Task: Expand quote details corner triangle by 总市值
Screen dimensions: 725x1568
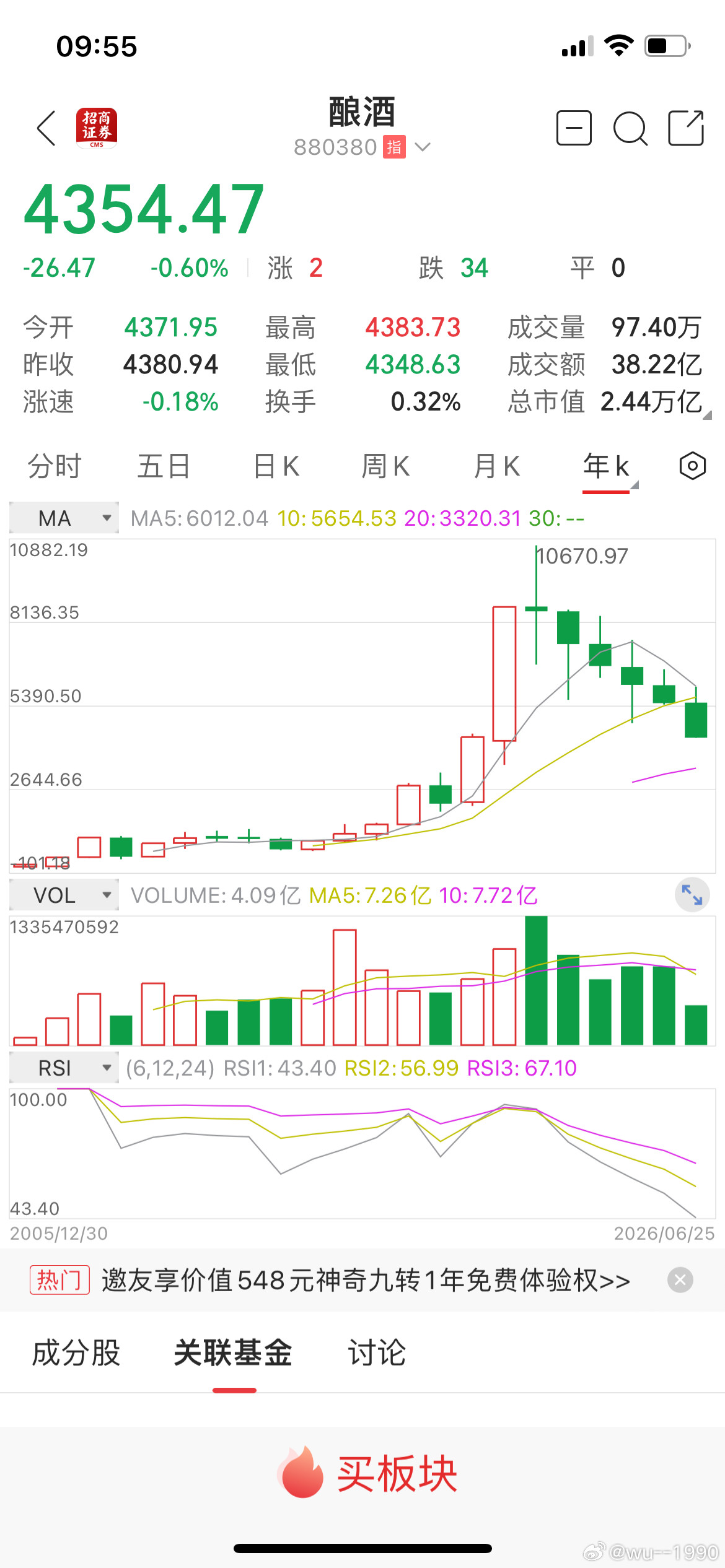Action: click(707, 415)
